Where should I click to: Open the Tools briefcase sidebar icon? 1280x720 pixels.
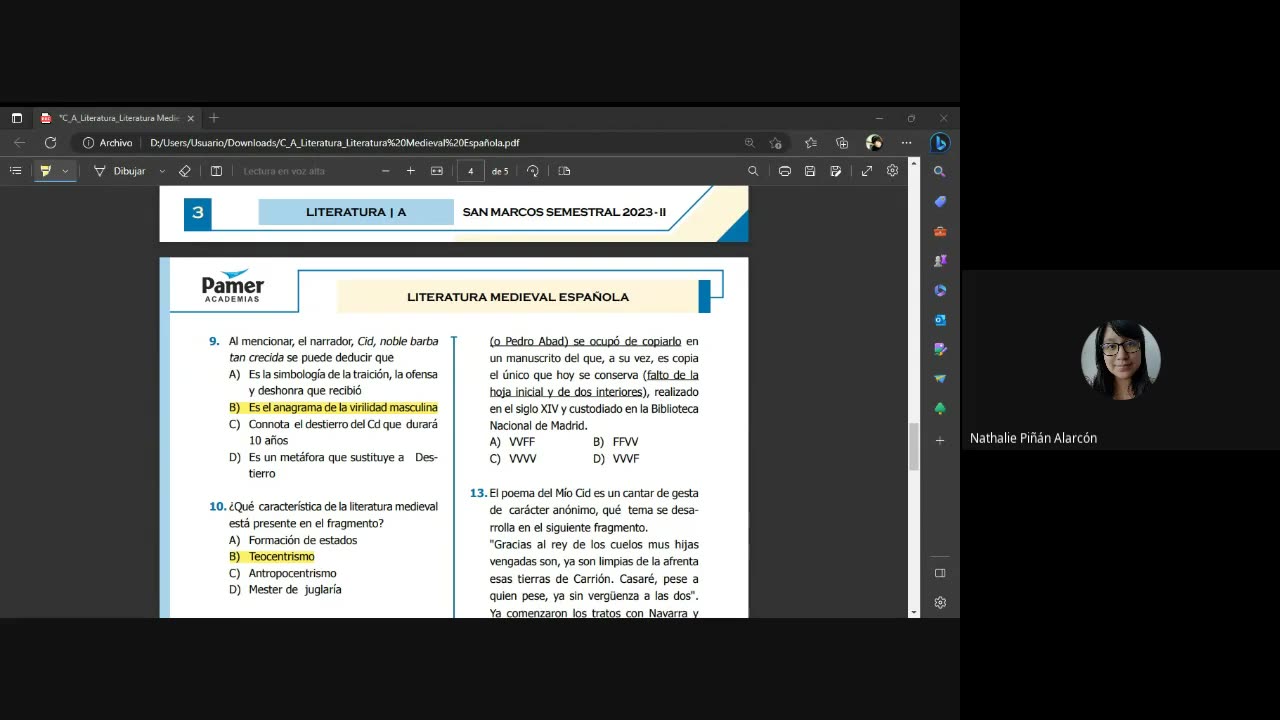point(939,231)
